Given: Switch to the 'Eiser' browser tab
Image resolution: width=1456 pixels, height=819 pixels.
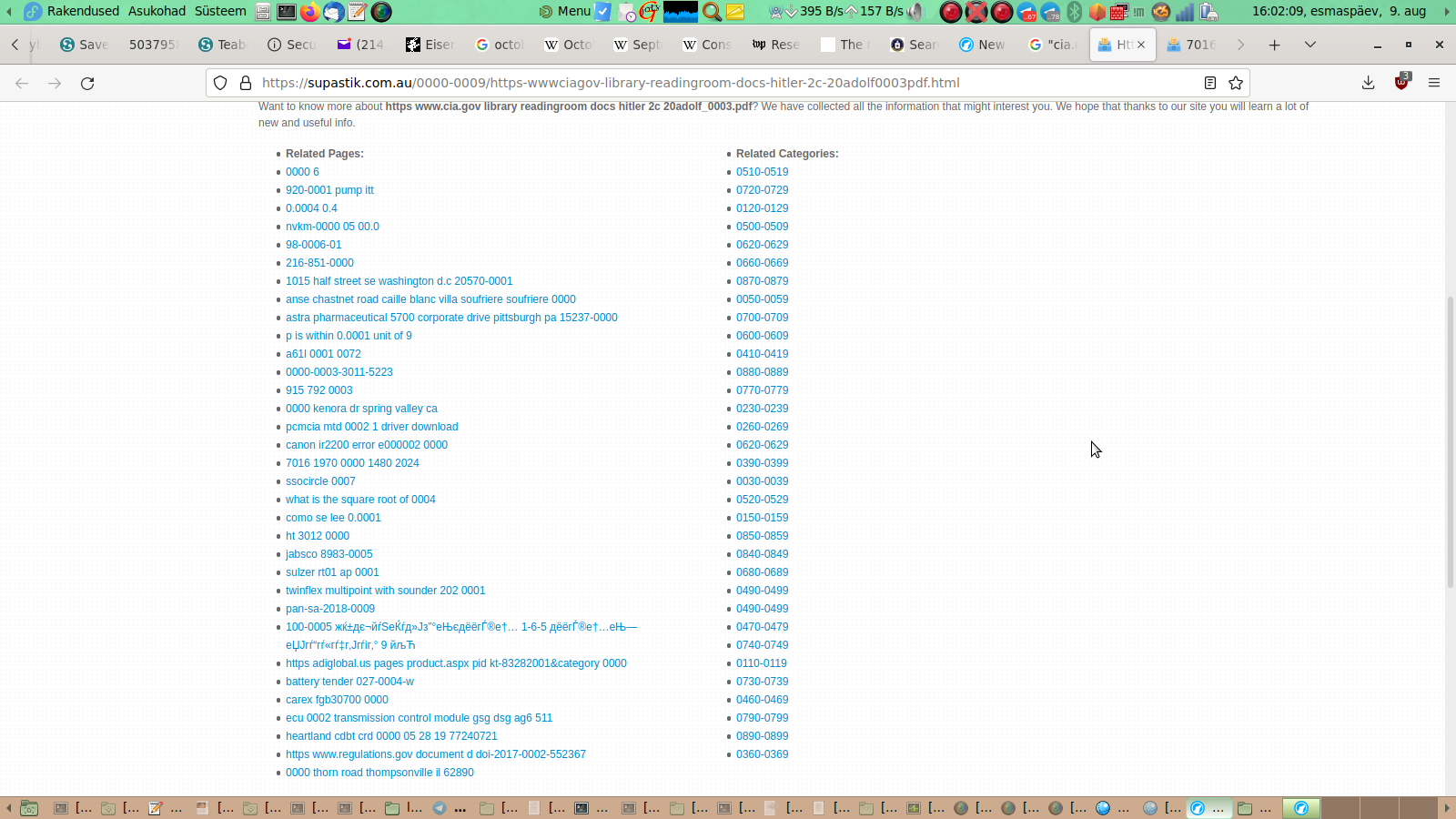Looking at the screenshot, I should [430, 45].
